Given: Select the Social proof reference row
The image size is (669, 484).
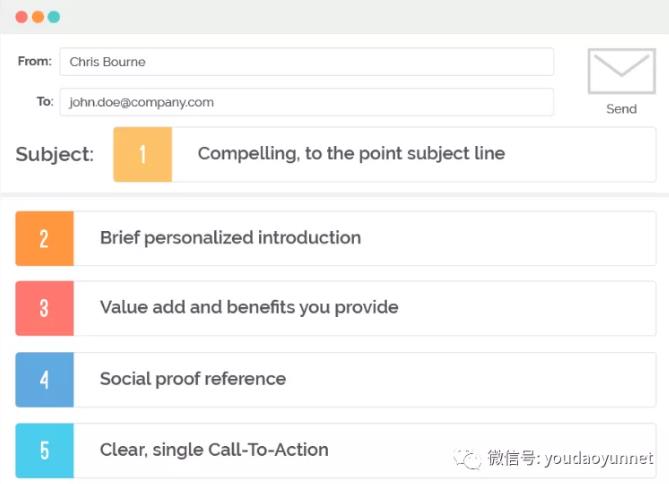Looking at the screenshot, I should coord(364,379).
